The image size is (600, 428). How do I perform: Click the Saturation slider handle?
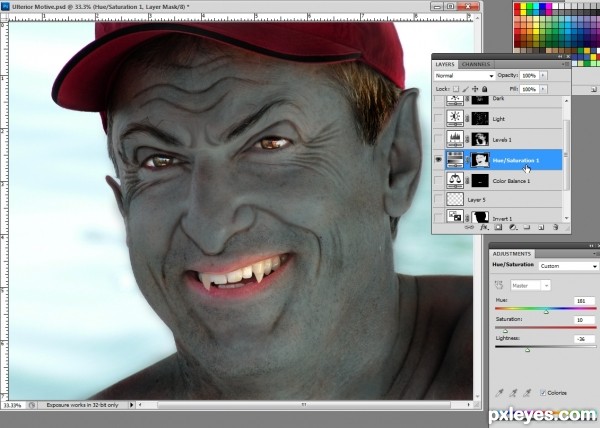click(x=505, y=331)
